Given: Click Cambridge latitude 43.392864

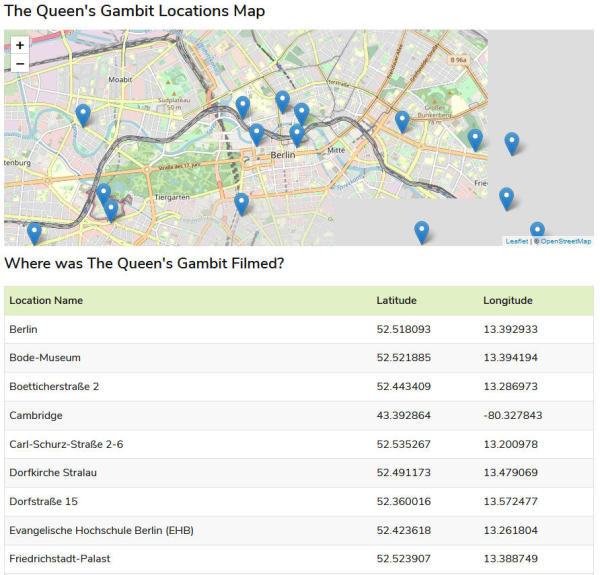Looking at the screenshot, I should click(404, 415).
